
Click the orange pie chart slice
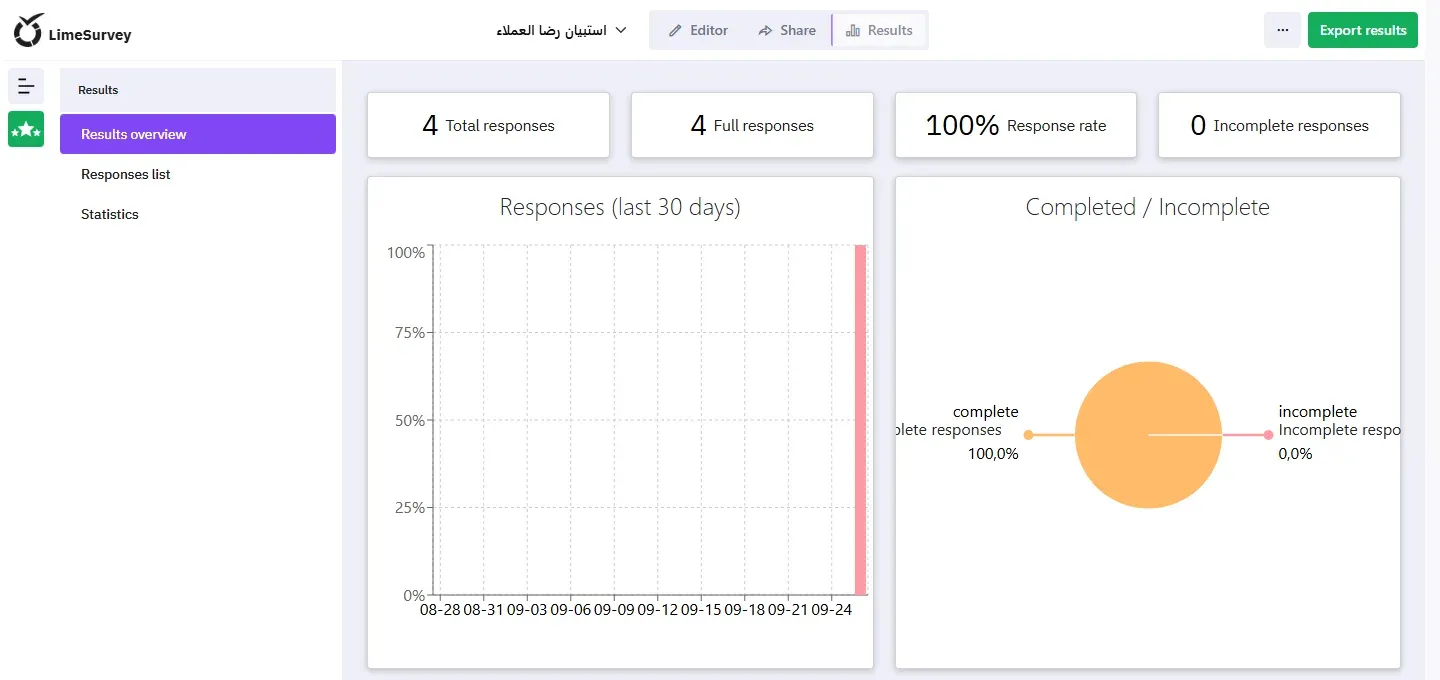pos(1148,434)
